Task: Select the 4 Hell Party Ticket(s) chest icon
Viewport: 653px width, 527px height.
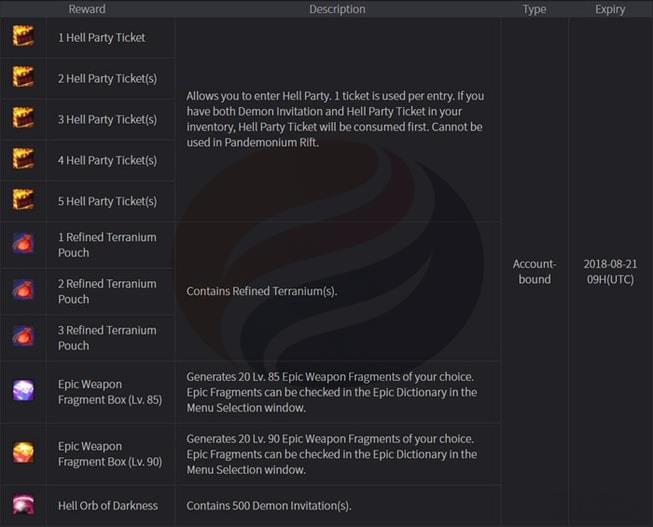Action: tap(23, 160)
